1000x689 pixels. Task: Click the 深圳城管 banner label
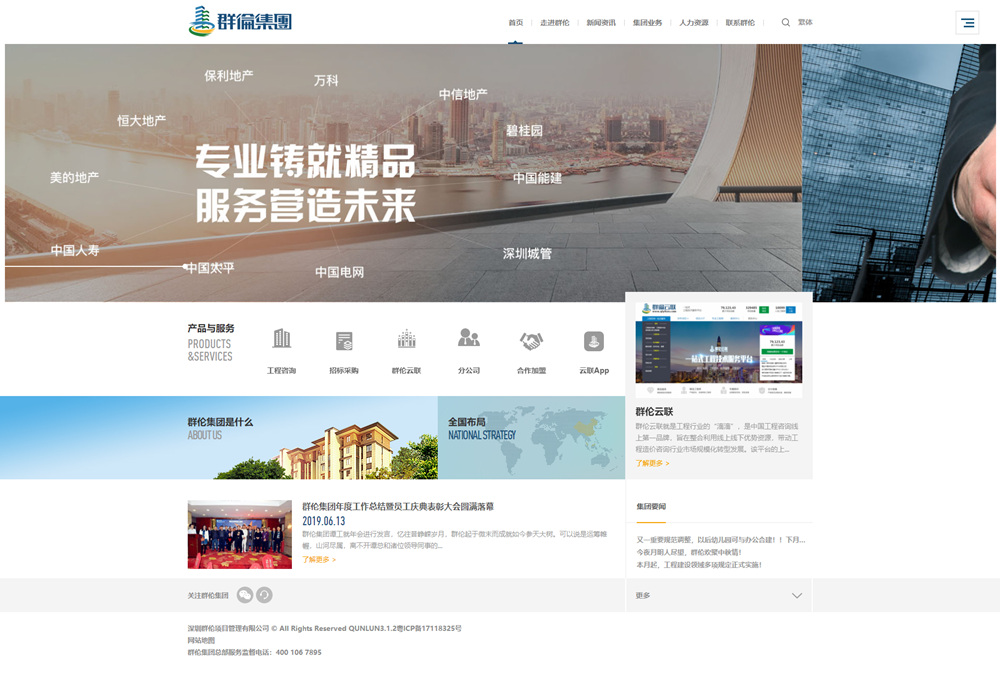pyautogui.click(x=527, y=254)
